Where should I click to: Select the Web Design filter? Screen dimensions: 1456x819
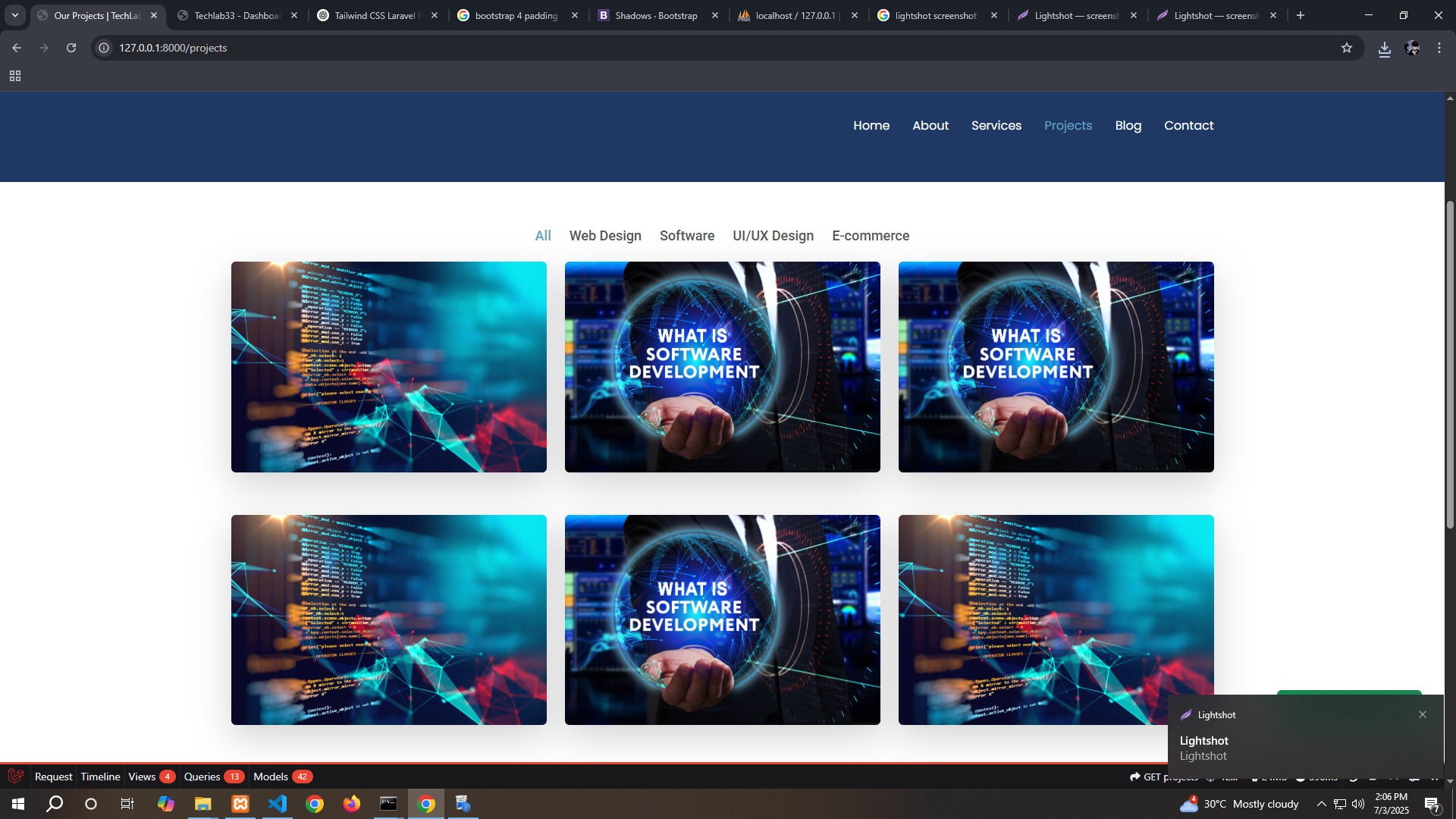click(x=605, y=236)
